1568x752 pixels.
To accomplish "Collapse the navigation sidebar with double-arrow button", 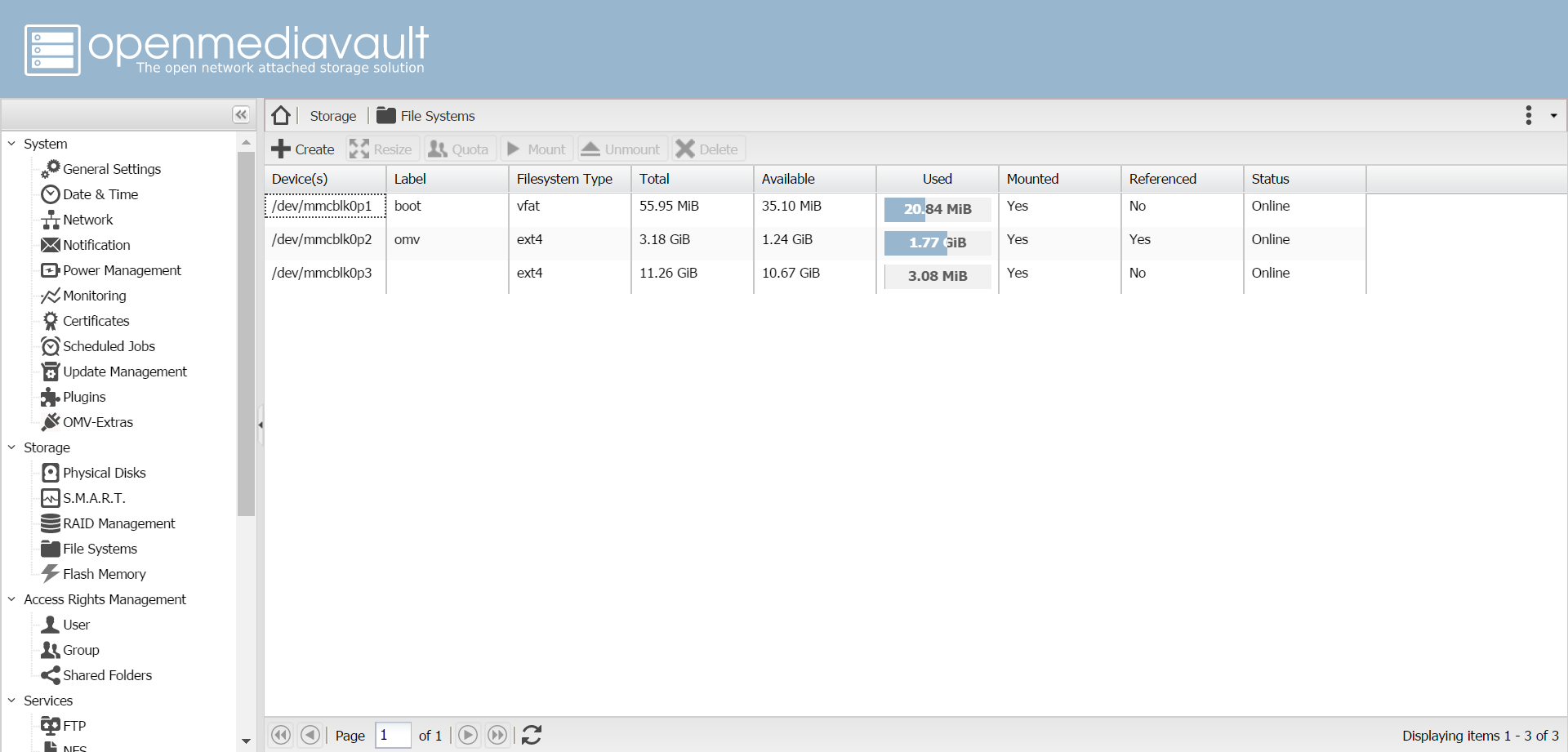I will (x=241, y=115).
